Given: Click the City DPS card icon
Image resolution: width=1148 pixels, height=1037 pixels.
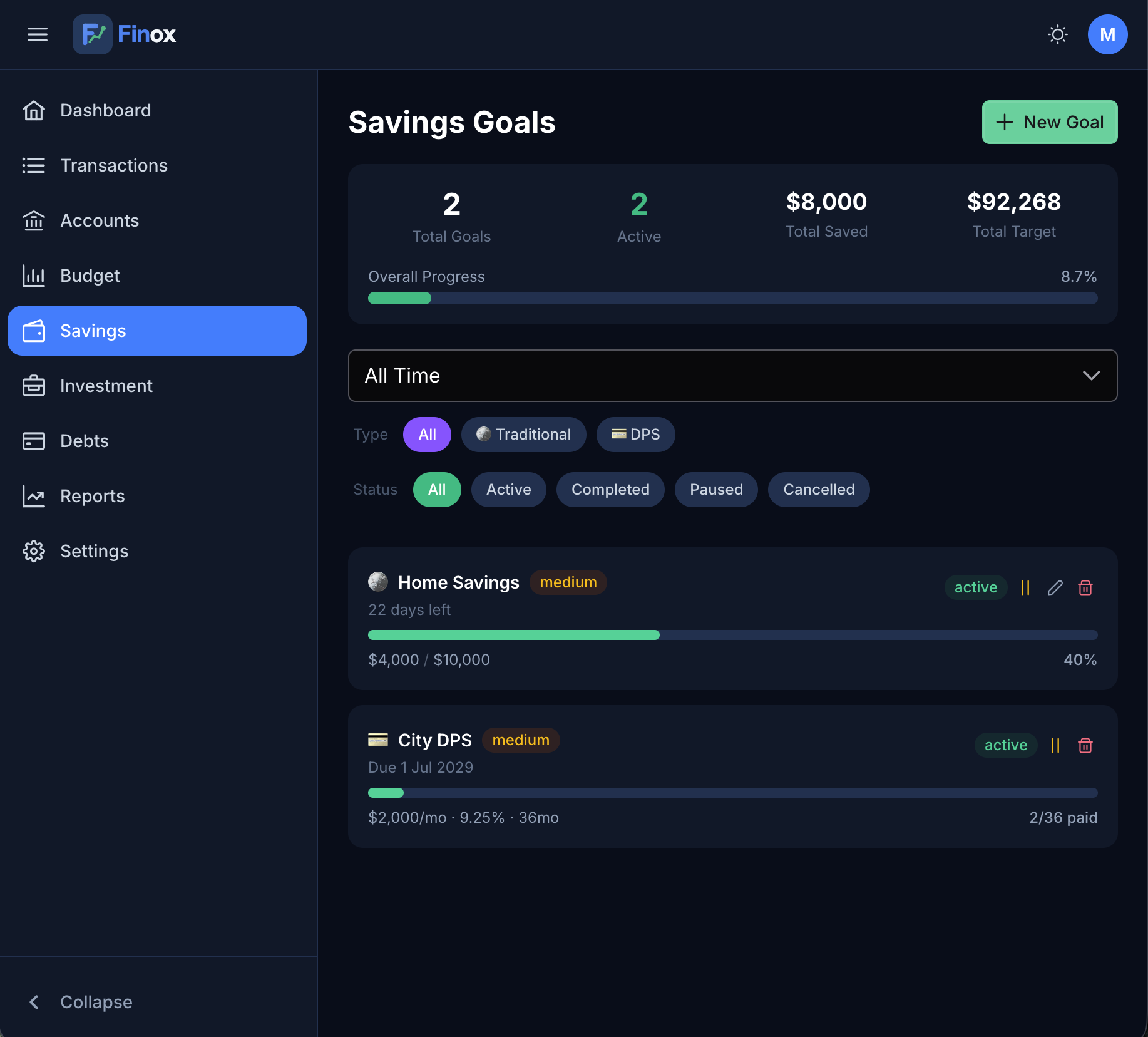Looking at the screenshot, I should pos(378,740).
